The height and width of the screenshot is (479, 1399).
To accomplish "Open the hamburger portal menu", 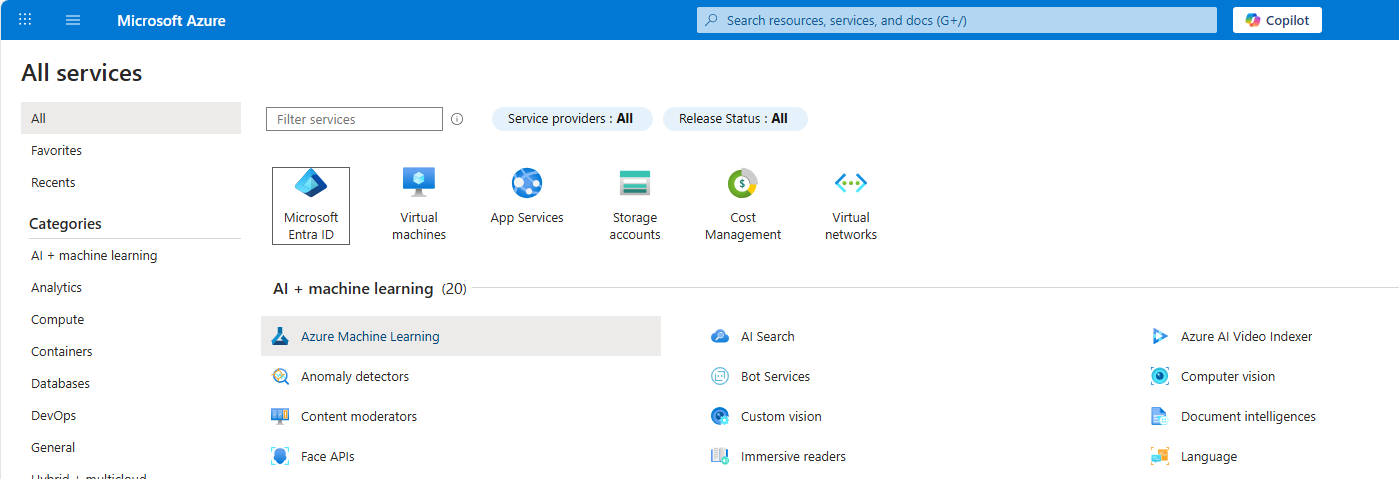I will pyautogui.click(x=73, y=20).
